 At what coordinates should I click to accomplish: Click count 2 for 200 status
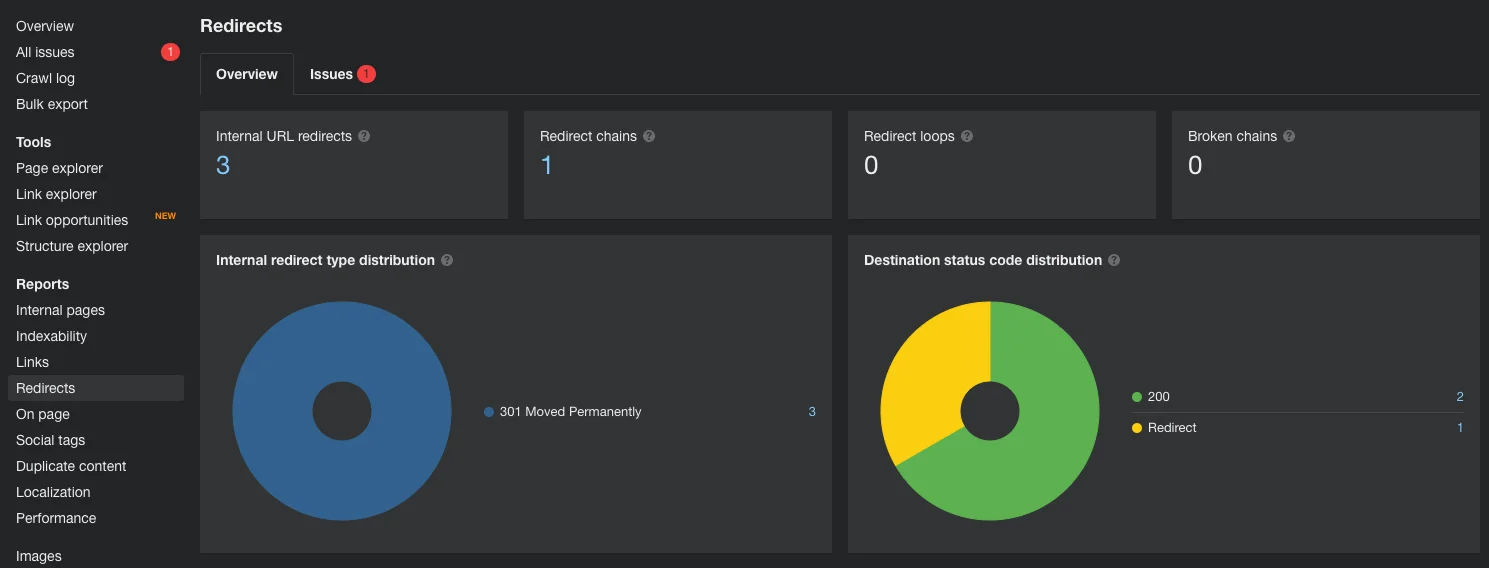(x=1460, y=397)
